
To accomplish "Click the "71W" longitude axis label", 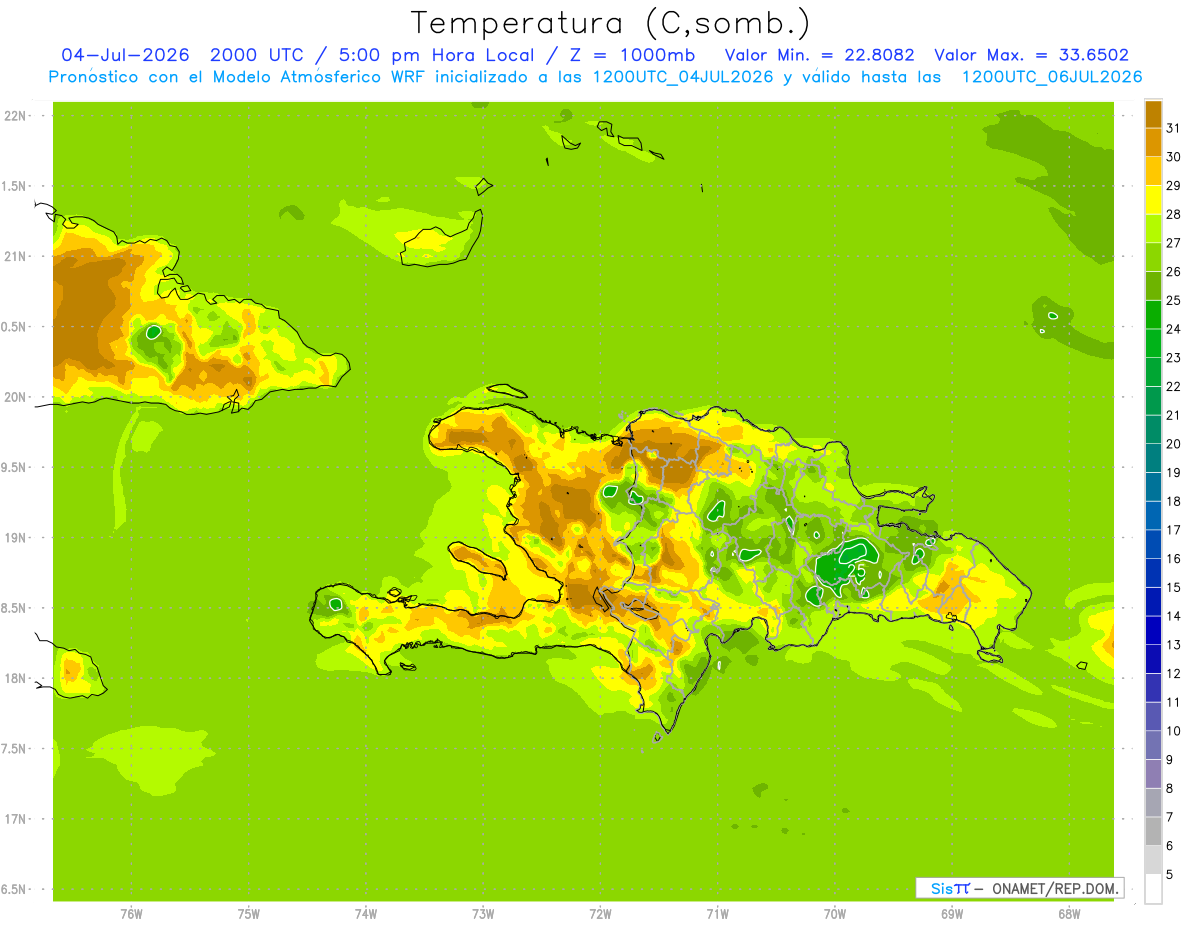I will 717,913.
